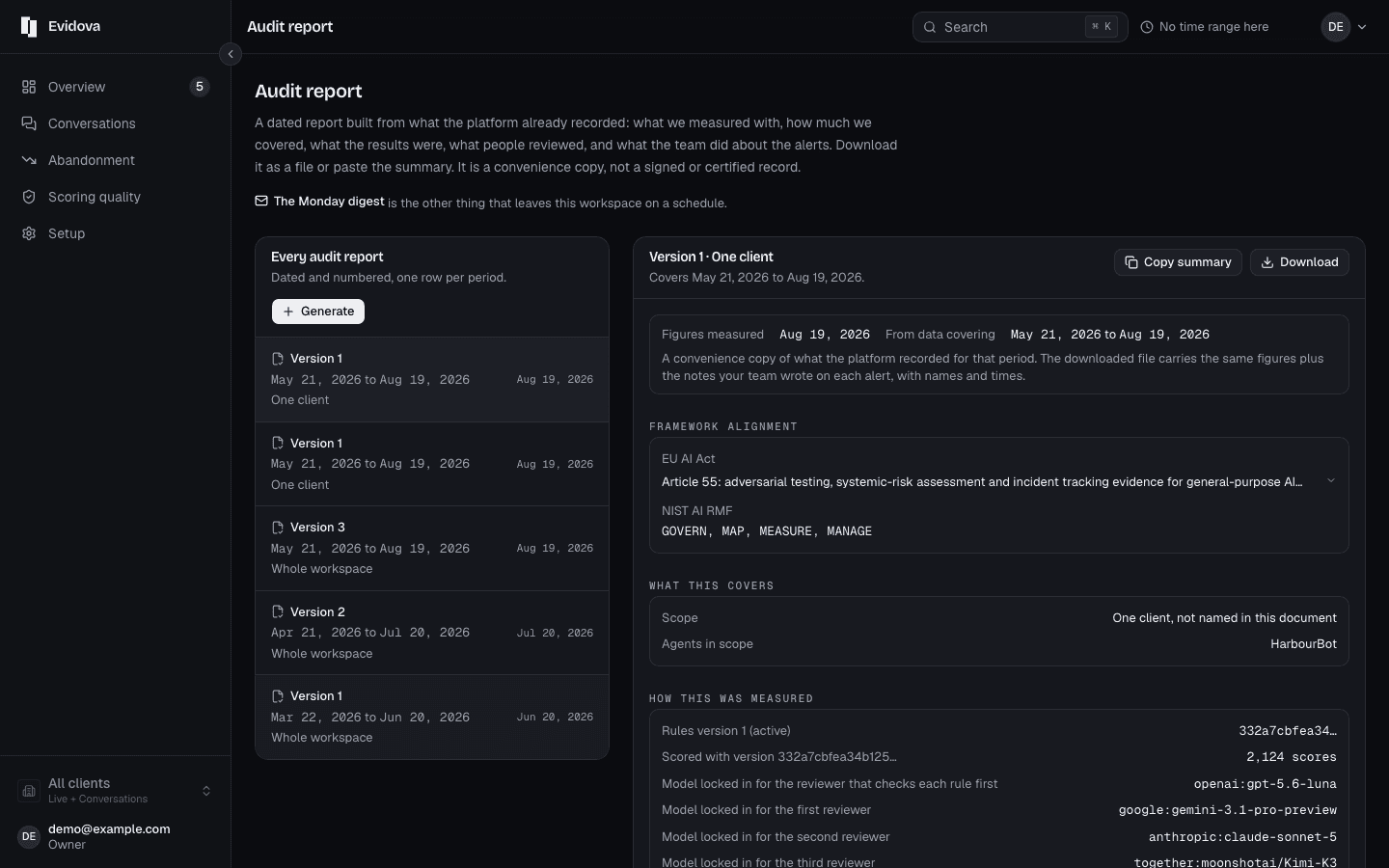The height and width of the screenshot is (868, 1389).
Task: Generate a new audit report
Action: (x=318, y=312)
